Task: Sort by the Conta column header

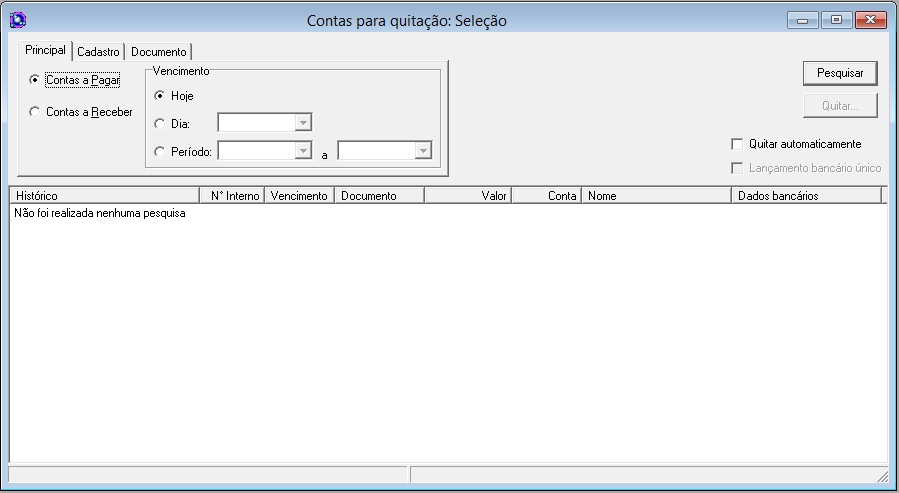Action: [x=547, y=195]
